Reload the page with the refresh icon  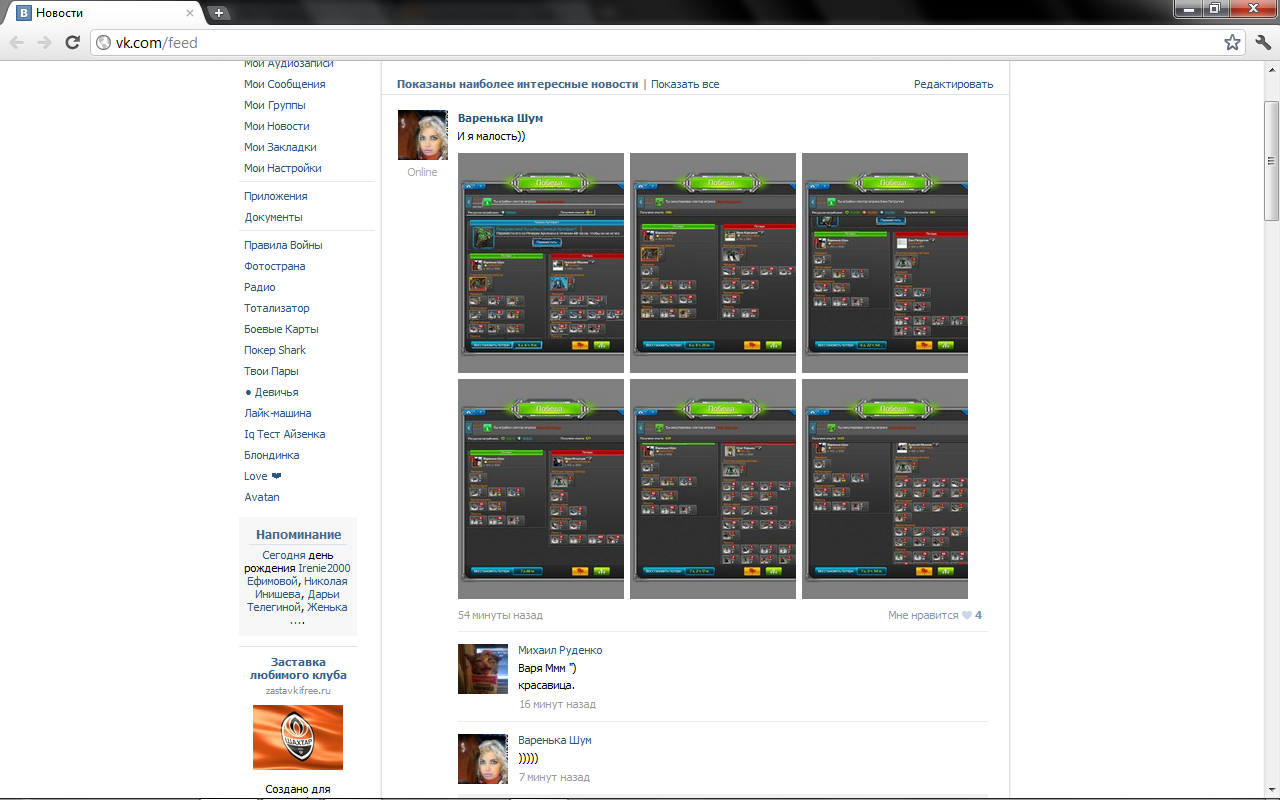click(72, 42)
